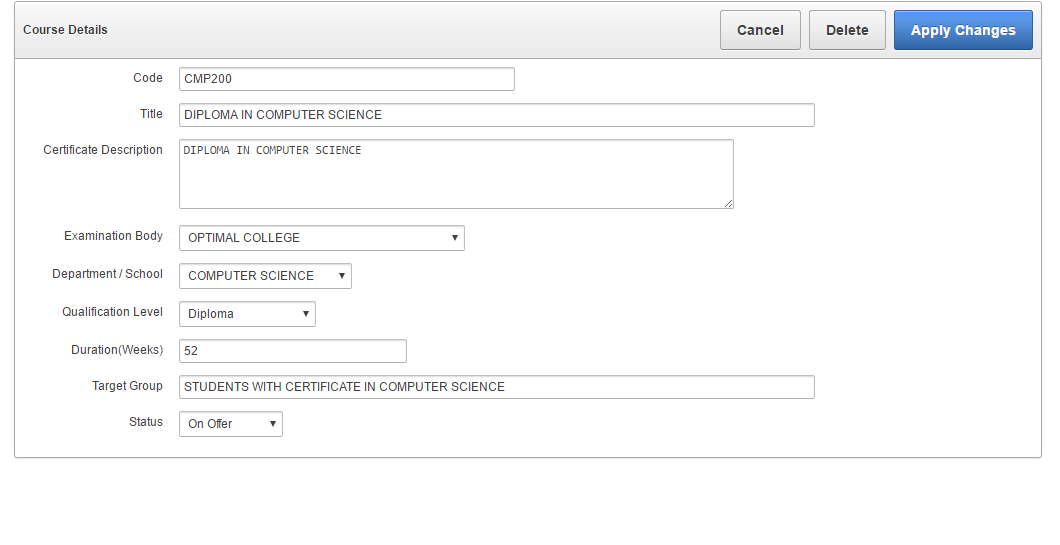The height and width of the screenshot is (545, 1060).
Task: Click into the Title input field
Action: [496, 115]
